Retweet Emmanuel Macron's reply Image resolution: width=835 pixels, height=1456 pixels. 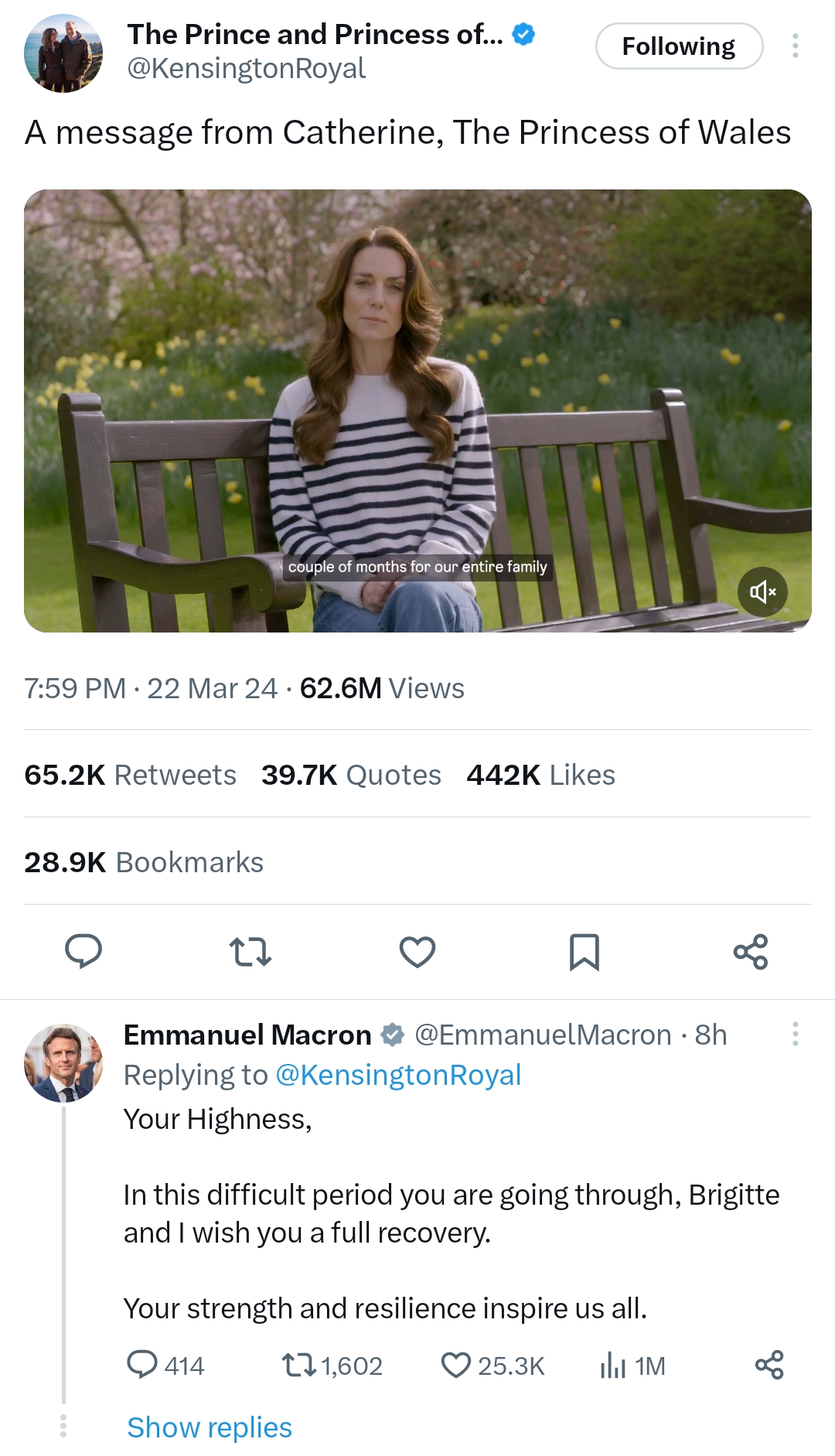299,1366
